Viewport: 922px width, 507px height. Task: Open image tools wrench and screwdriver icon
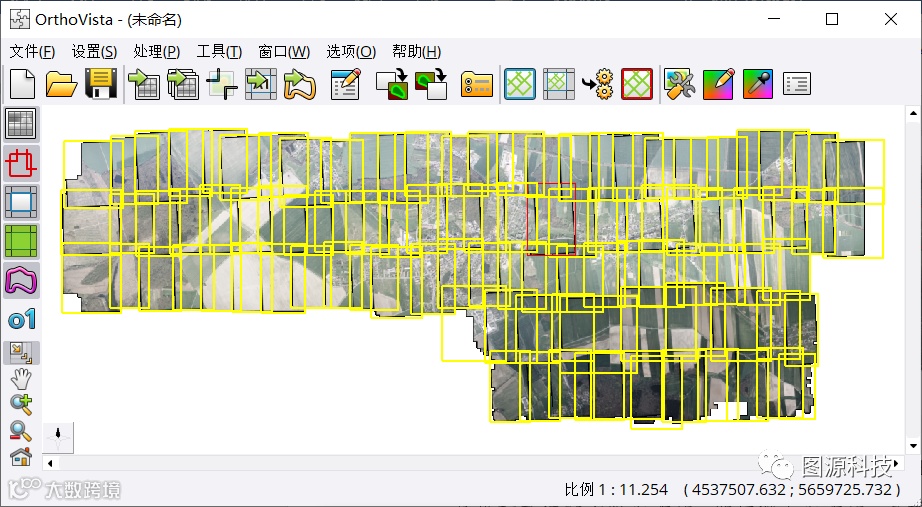pyautogui.click(x=680, y=84)
